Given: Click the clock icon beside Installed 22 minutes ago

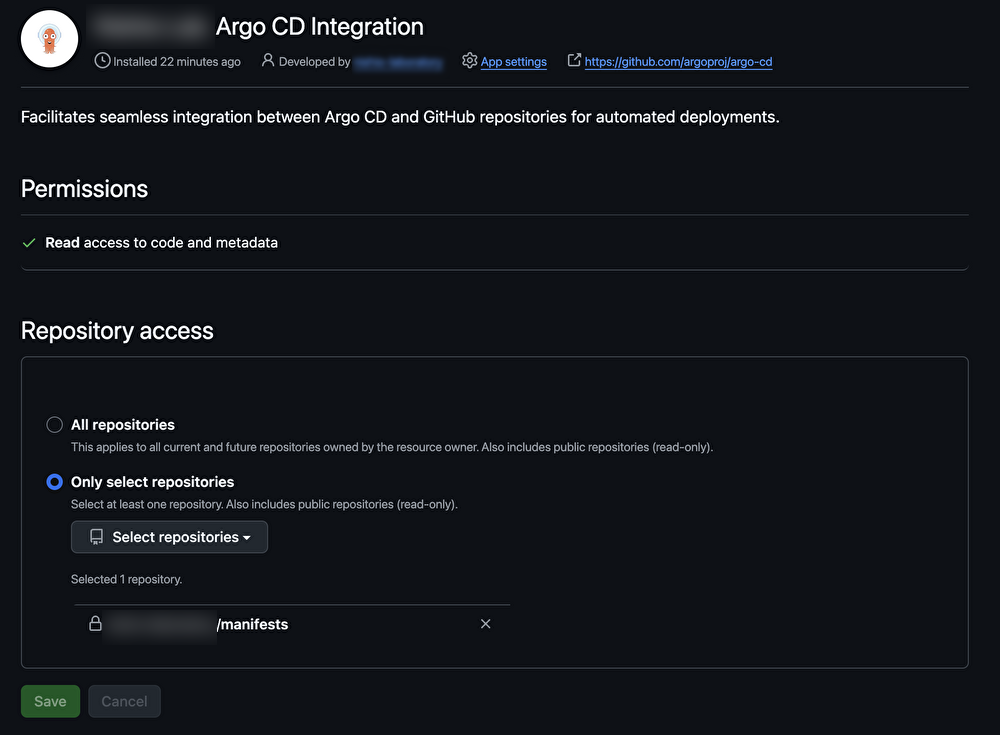Looking at the screenshot, I should 102,61.
